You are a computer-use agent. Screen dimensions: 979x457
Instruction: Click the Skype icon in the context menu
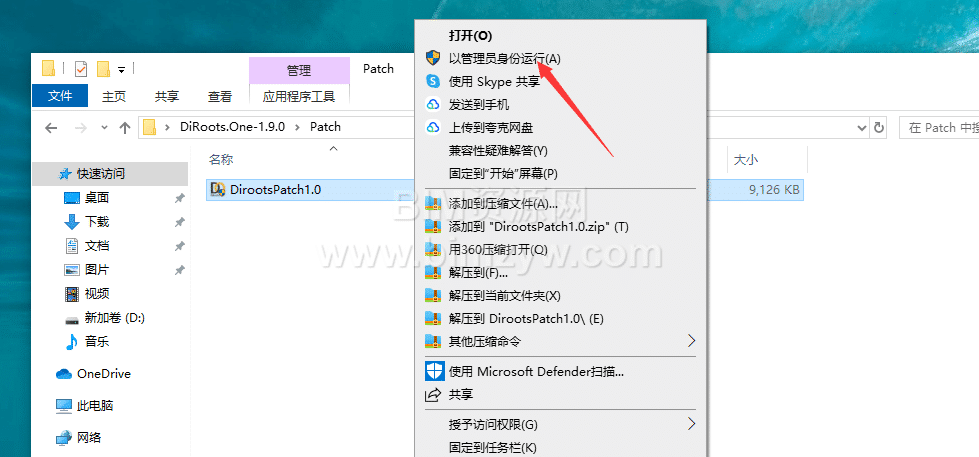(433, 81)
